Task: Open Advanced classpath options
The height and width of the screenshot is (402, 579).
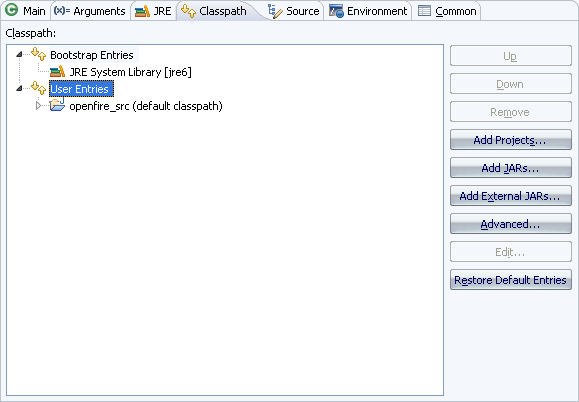Action: pos(511,224)
